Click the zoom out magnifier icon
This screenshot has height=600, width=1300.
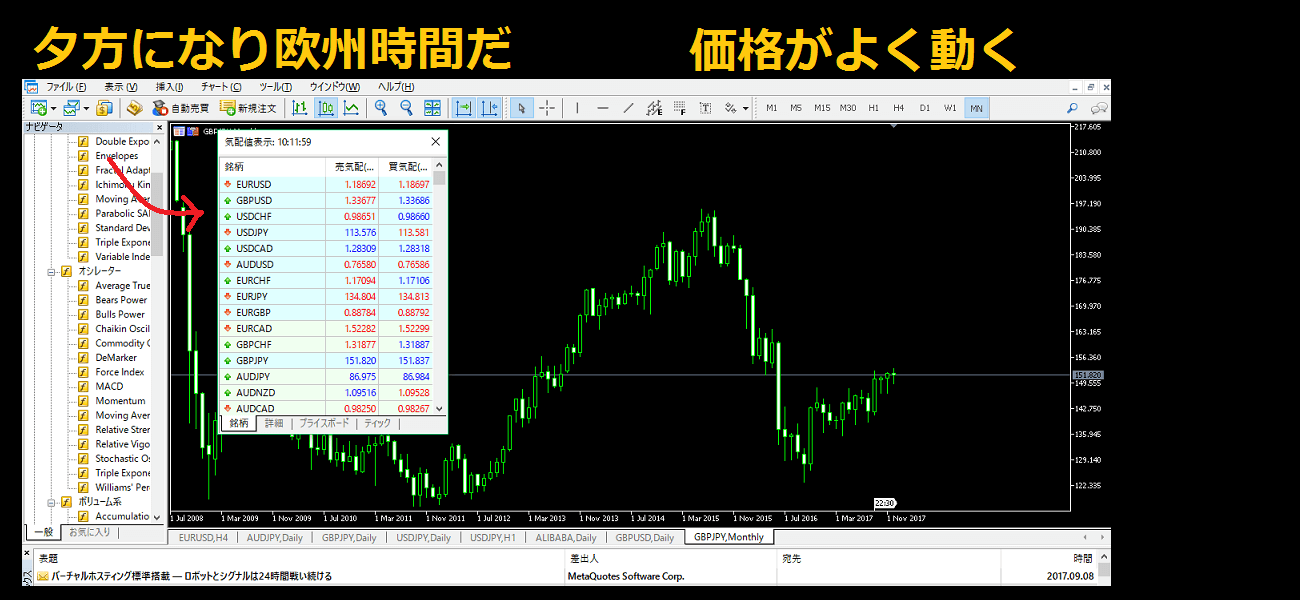[406, 108]
